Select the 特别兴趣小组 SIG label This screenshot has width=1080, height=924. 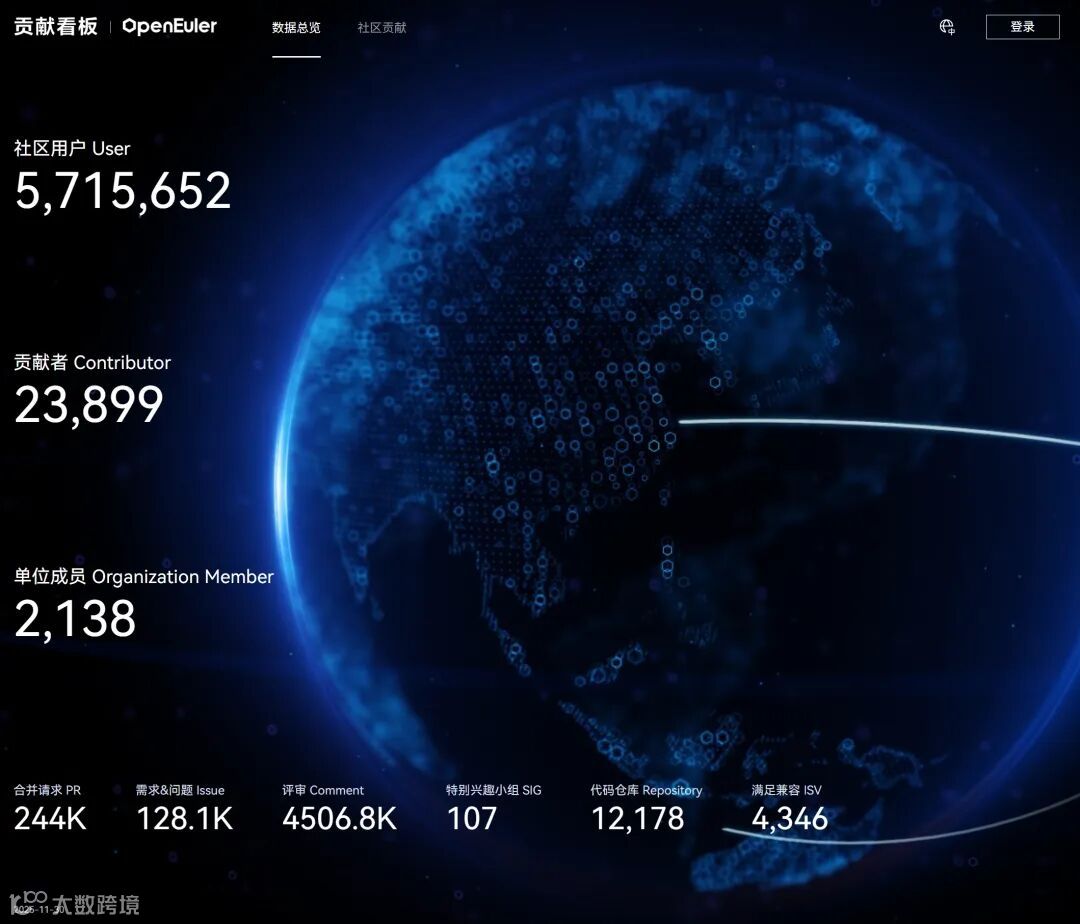[x=494, y=790]
